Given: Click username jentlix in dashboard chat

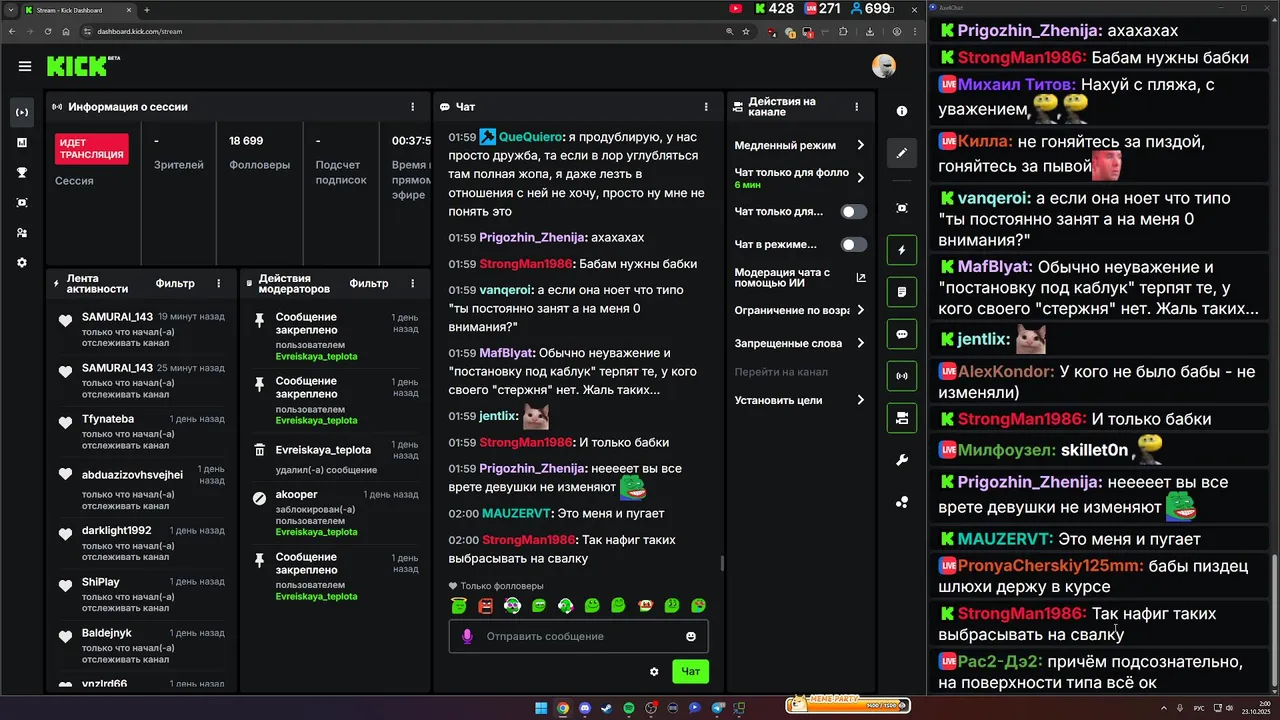Looking at the screenshot, I should coord(498,416).
